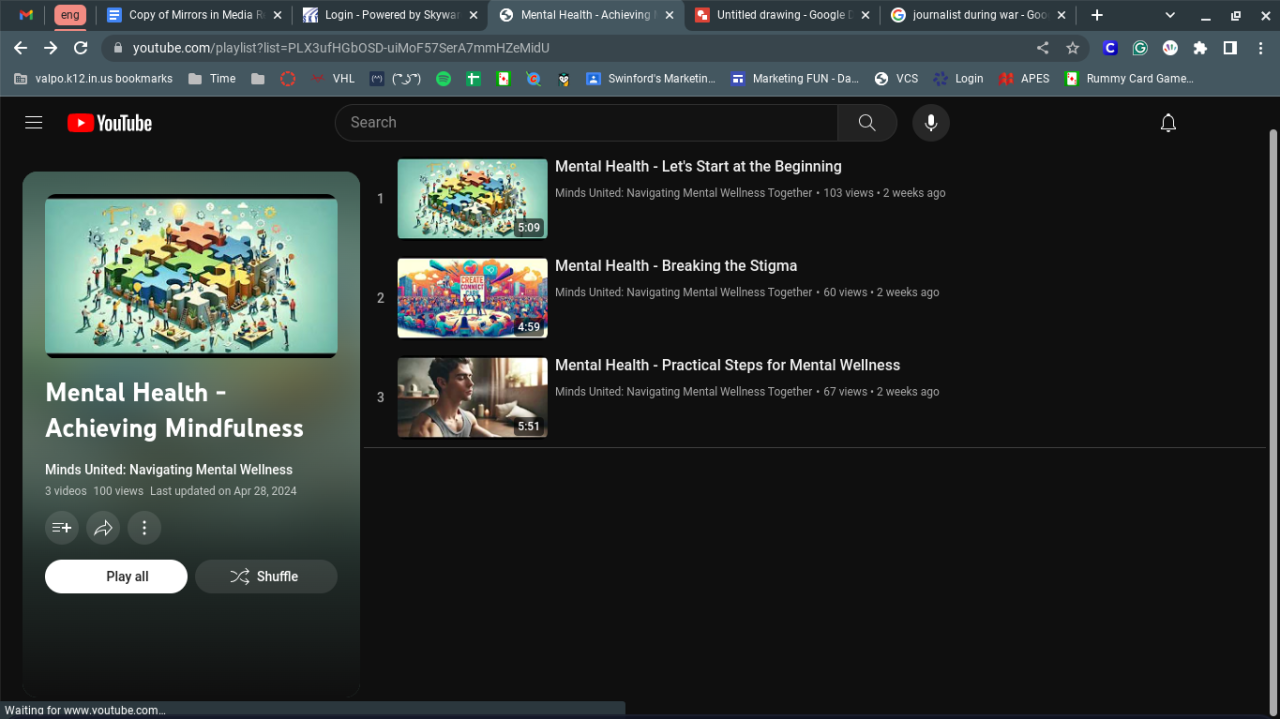
Task: Switch to the pinned 'eng' tab
Action: coord(70,15)
